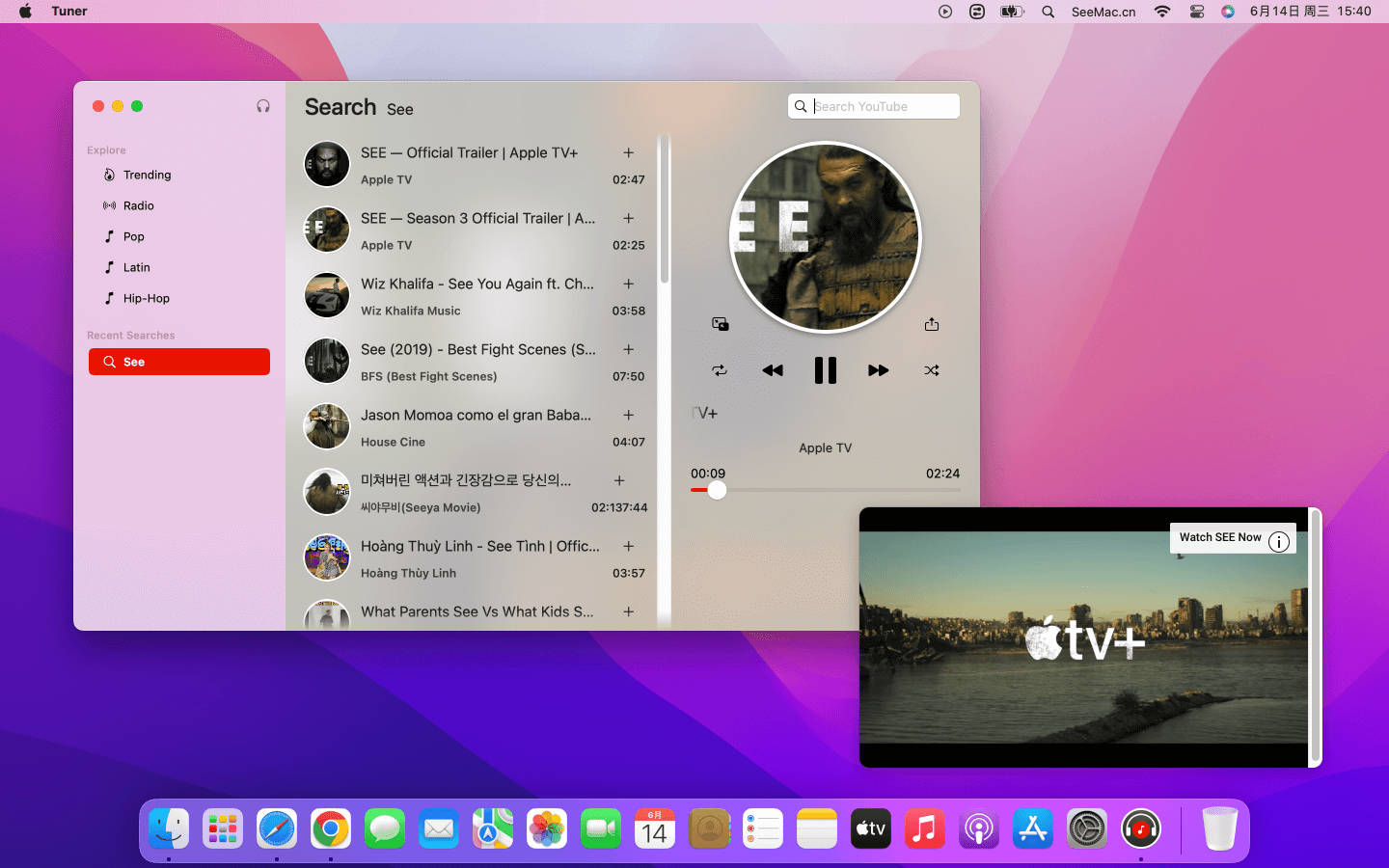This screenshot has width=1389, height=868.
Task: Add "What Parents See Vs What Kids" using the plus icon
Action: pyautogui.click(x=629, y=611)
